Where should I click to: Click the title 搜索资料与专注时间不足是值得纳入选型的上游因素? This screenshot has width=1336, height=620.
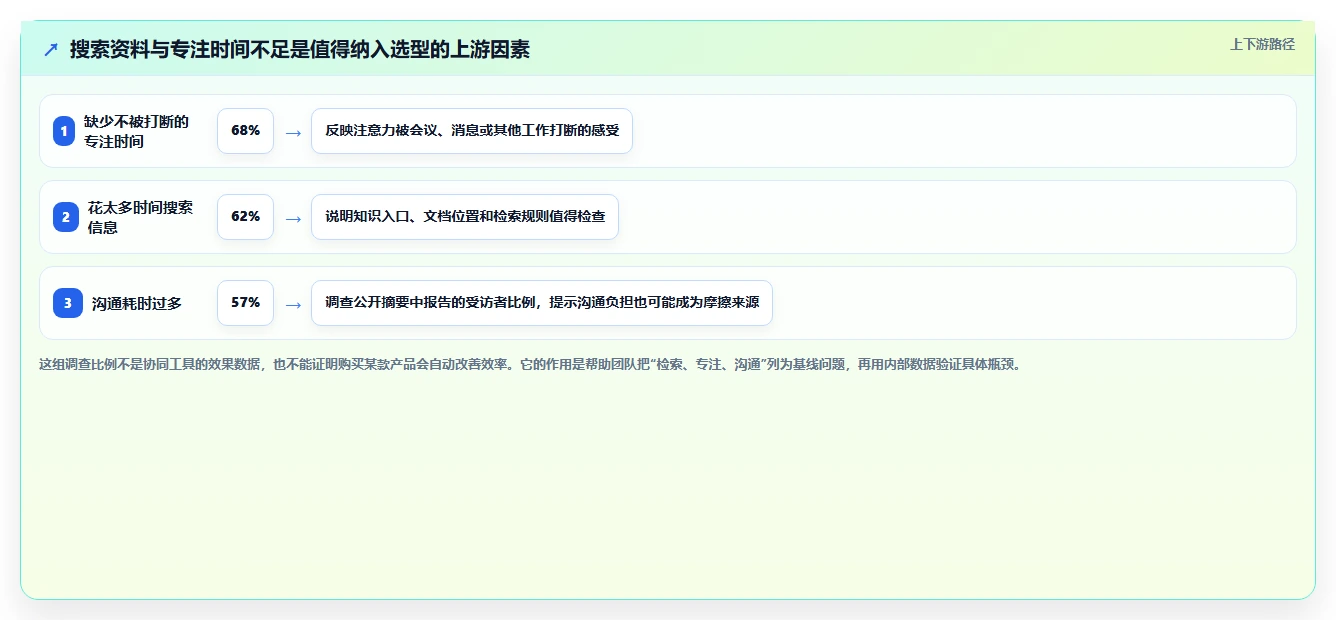point(299,49)
